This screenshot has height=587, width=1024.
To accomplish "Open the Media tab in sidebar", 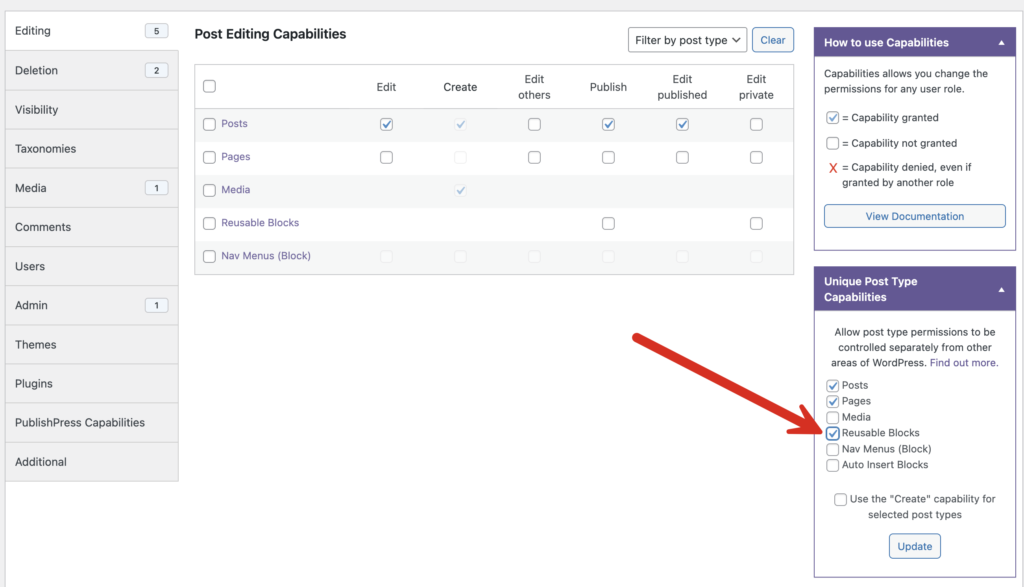I will [x=31, y=188].
